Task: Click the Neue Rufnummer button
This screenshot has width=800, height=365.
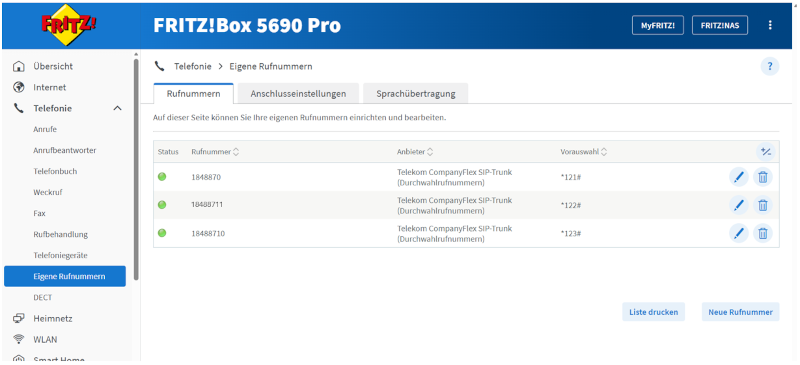Action: [740, 312]
